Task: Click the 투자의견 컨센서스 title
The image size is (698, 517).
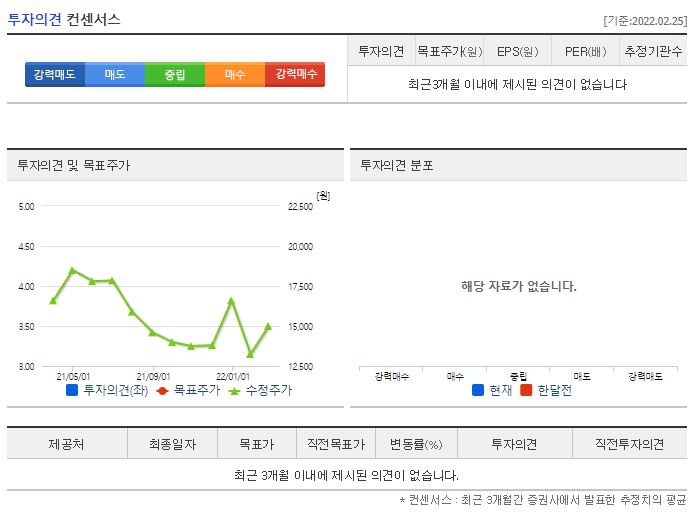Action: [x=64, y=20]
